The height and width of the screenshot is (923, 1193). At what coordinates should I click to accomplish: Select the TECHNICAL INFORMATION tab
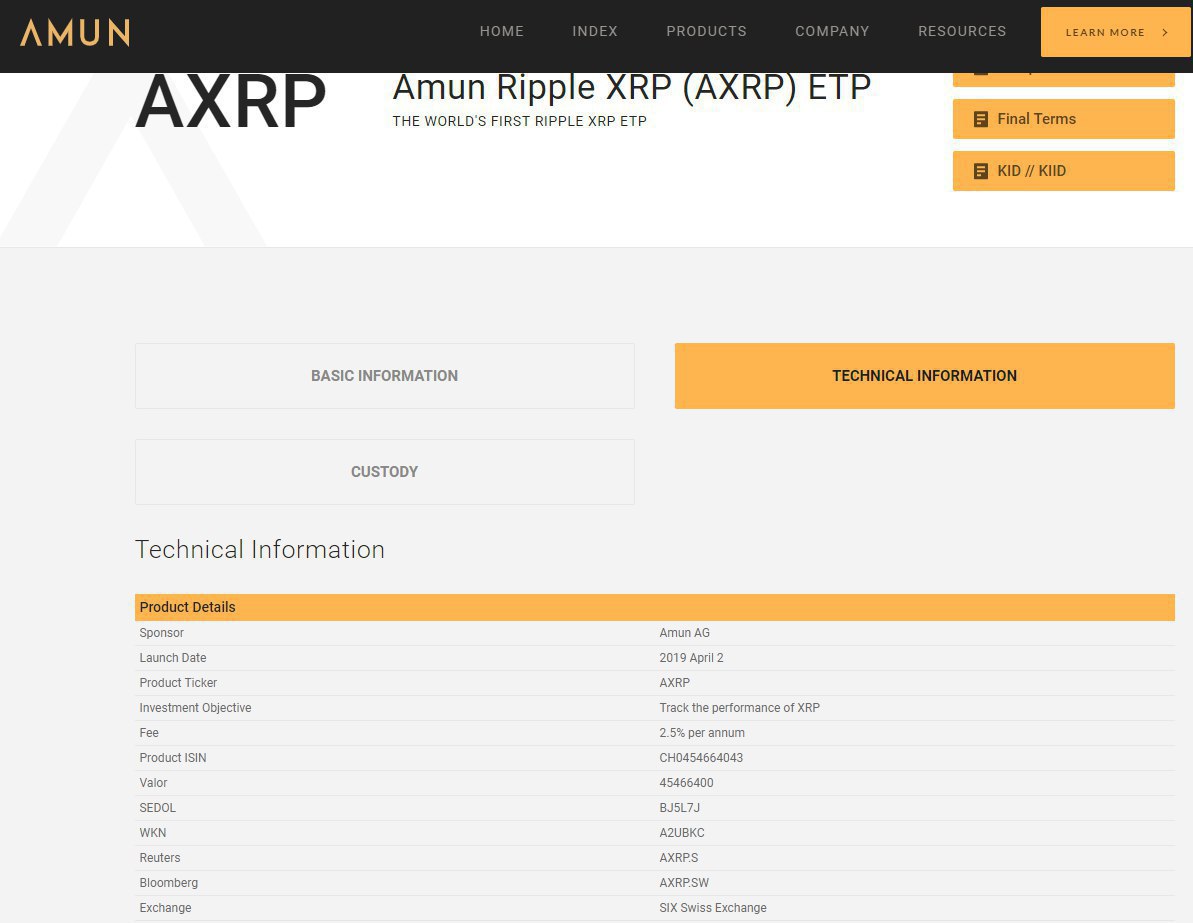pyautogui.click(x=924, y=376)
